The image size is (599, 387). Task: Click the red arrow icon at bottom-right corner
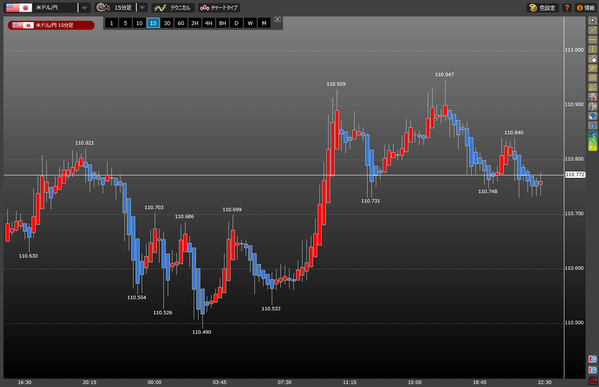[x=593, y=381]
